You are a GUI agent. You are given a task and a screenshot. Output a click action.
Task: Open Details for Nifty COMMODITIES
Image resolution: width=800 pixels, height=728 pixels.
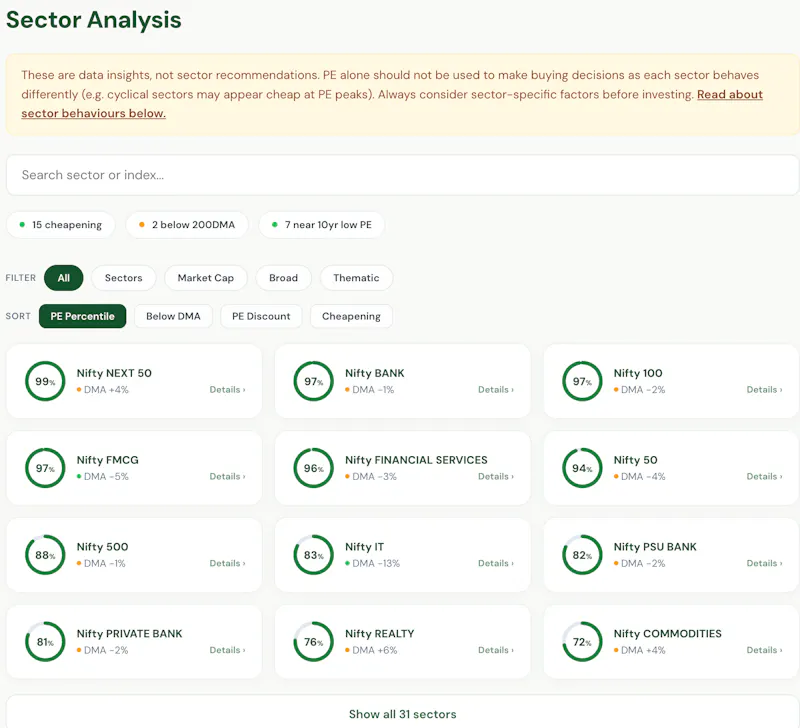click(764, 650)
